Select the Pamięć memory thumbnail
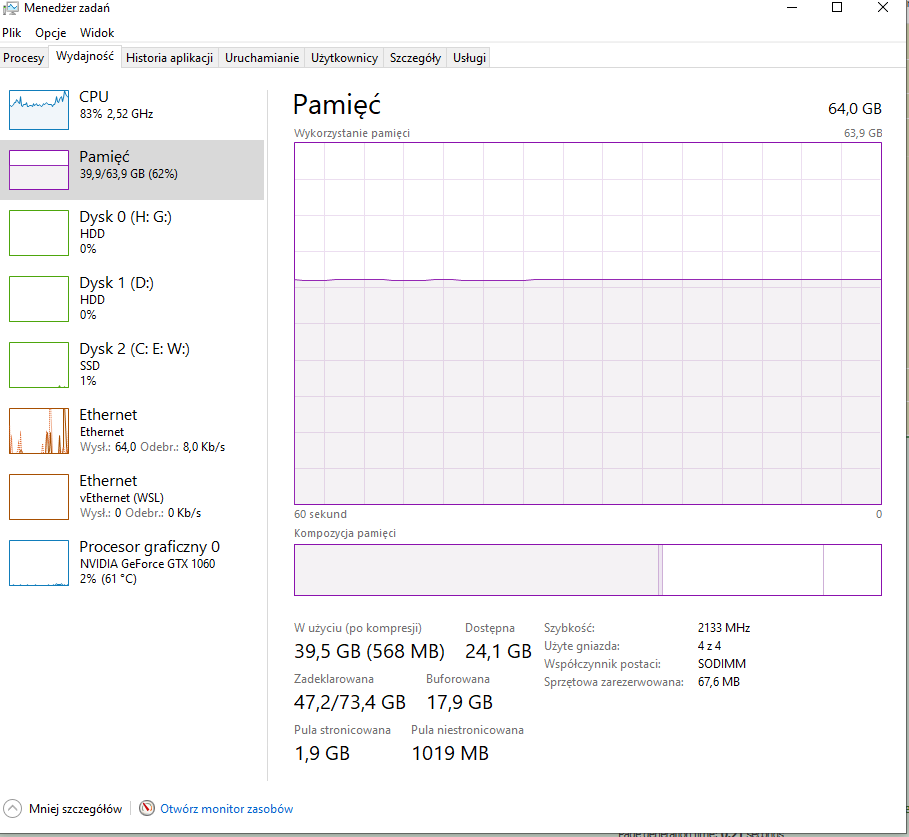The height and width of the screenshot is (837, 909). coord(39,169)
